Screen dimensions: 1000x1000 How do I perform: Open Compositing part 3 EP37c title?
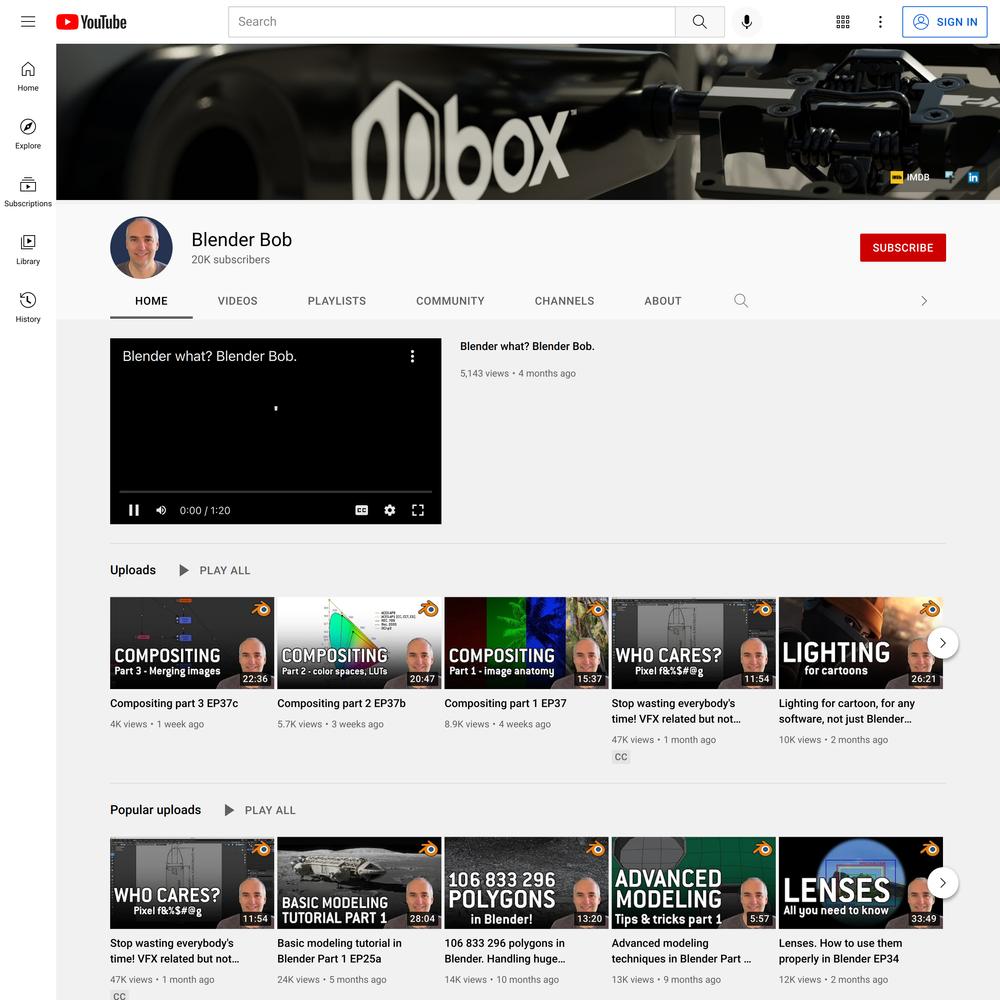[174, 703]
